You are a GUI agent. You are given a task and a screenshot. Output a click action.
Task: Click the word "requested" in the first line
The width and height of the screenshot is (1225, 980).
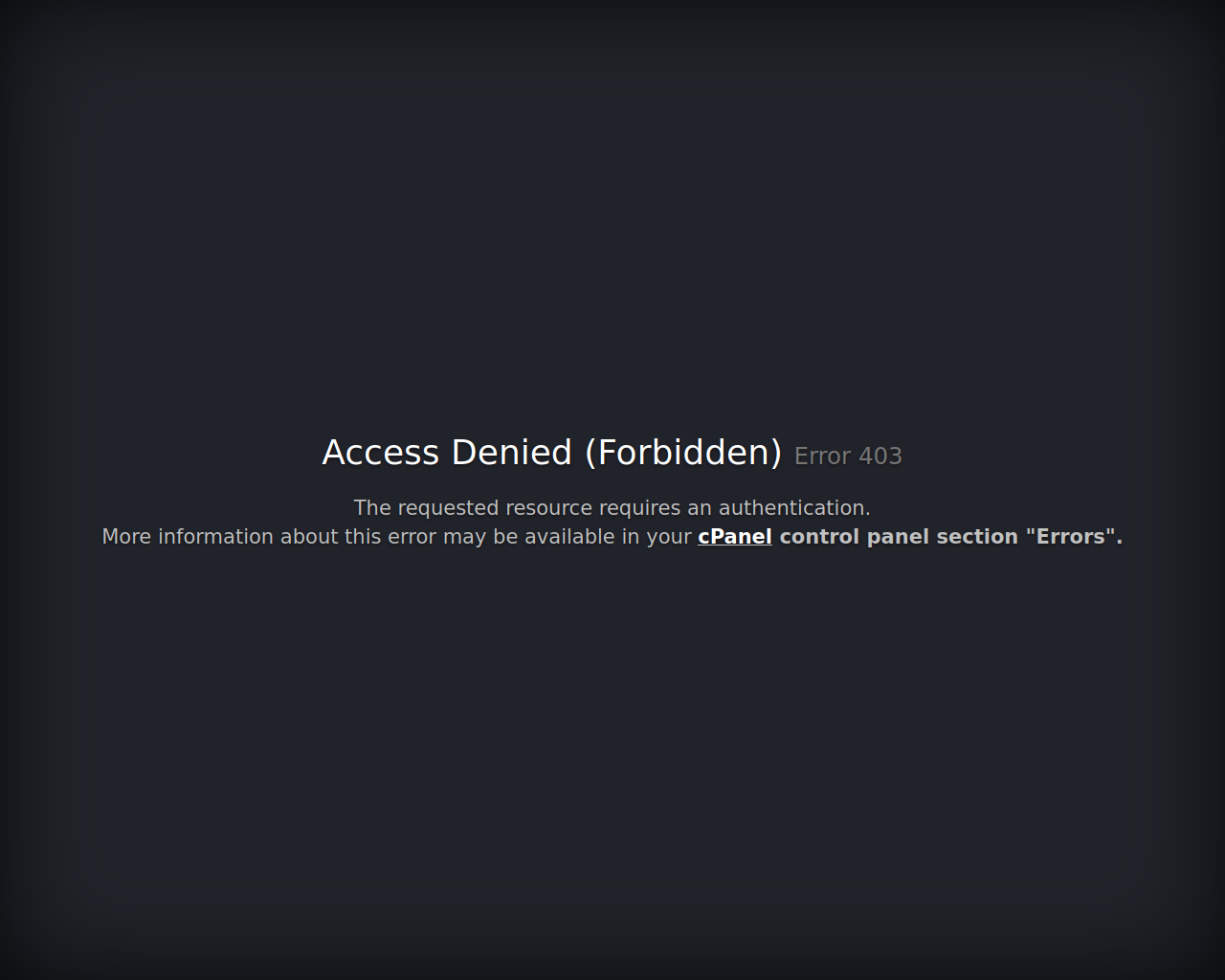448,508
